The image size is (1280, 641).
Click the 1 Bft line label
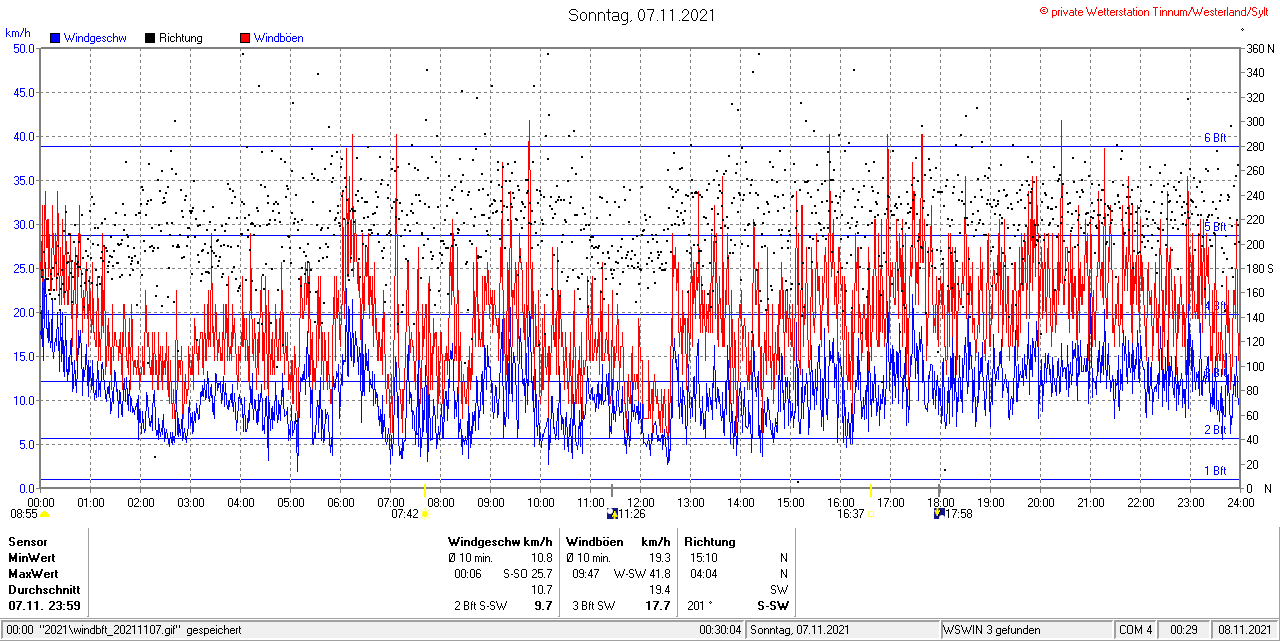point(1215,471)
